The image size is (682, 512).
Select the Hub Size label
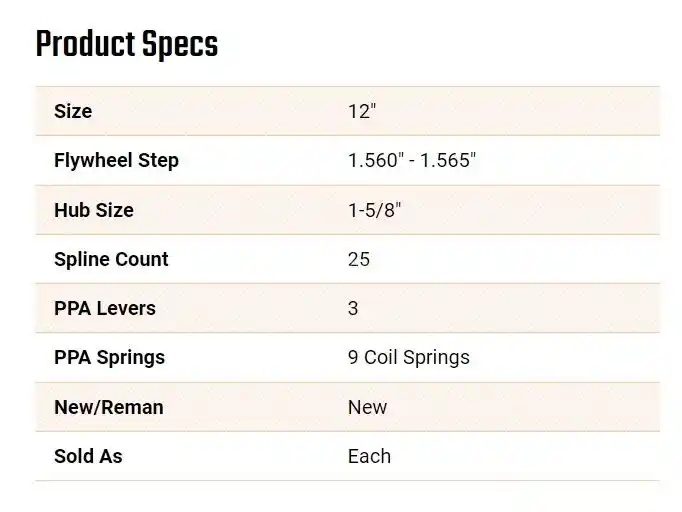[x=94, y=210]
